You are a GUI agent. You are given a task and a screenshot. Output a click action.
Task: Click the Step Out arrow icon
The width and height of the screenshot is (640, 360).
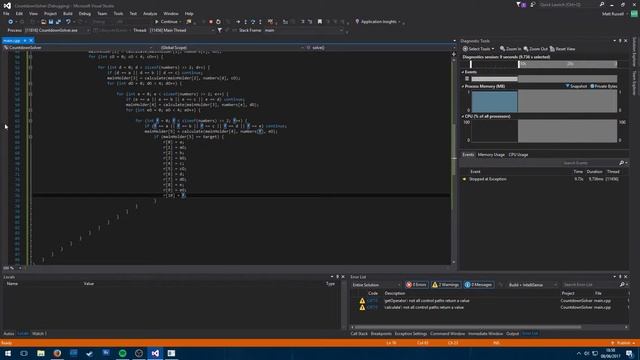pyautogui.click(x=260, y=22)
